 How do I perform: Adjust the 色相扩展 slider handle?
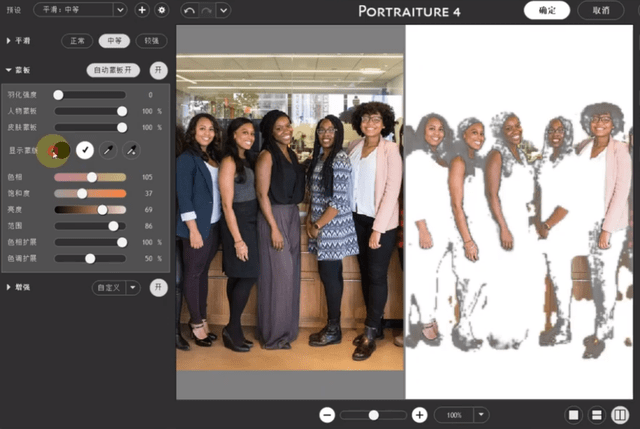pos(122,242)
